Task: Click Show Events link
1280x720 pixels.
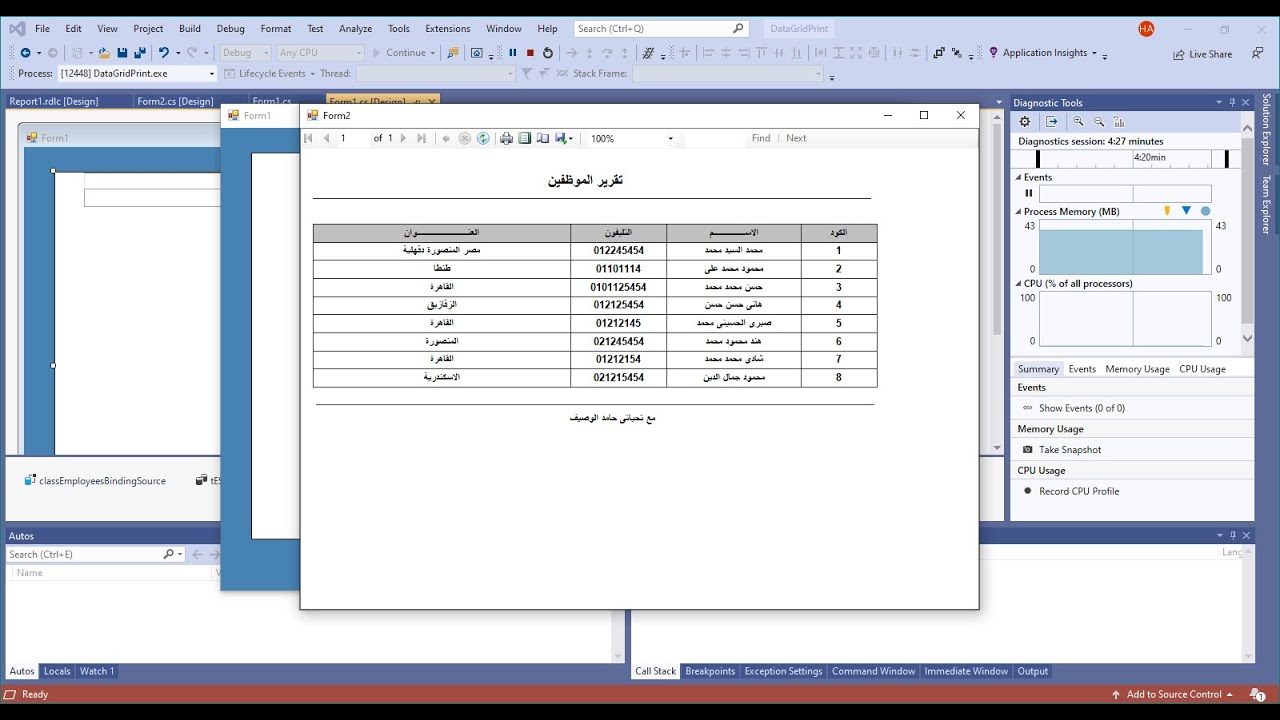Action: tap(1082, 408)
